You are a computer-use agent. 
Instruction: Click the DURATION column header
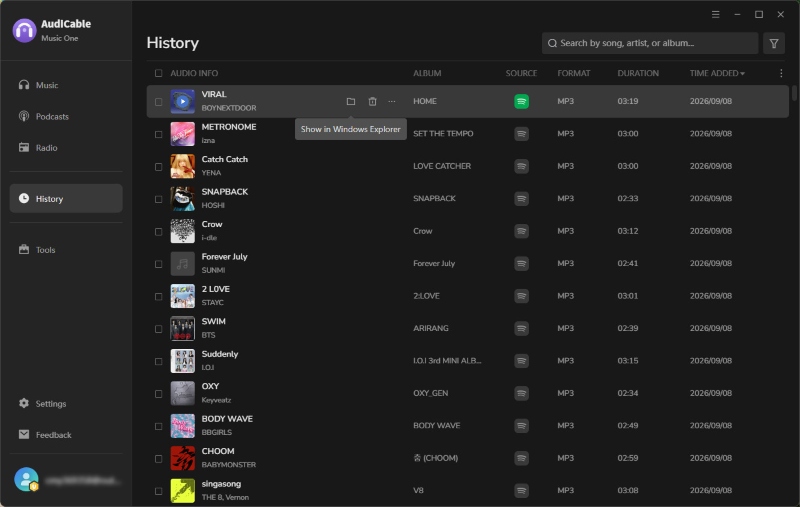[638, 73]
